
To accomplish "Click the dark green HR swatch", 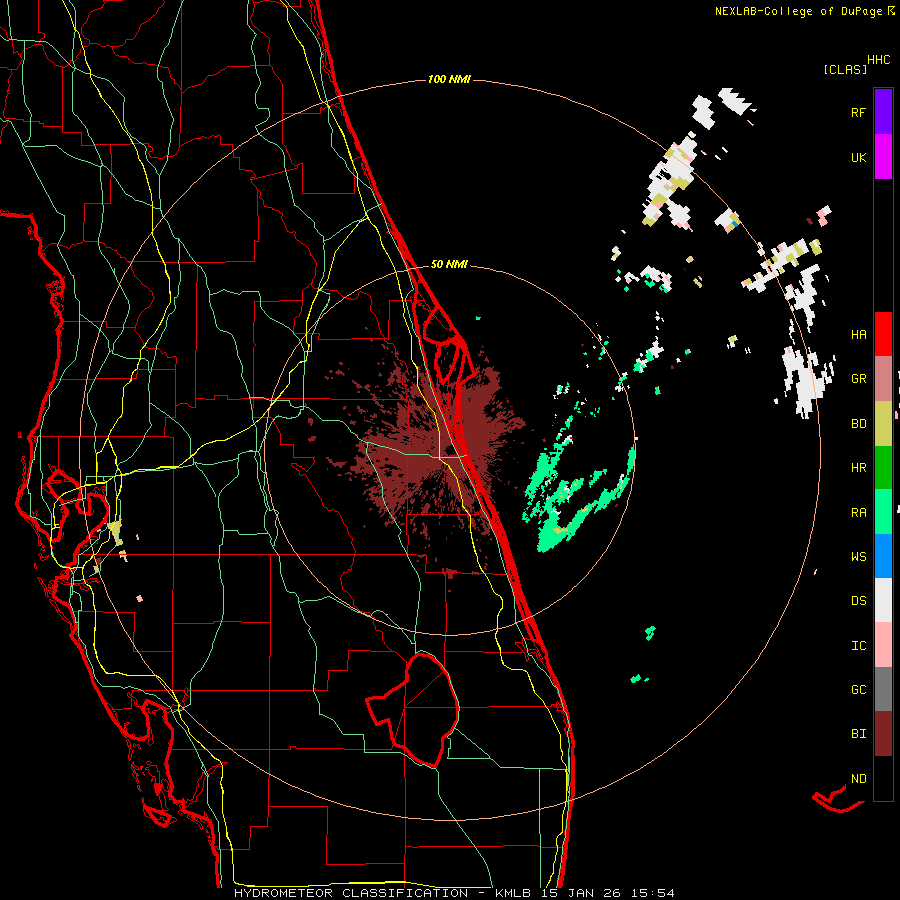I will (x=883, y=468).
